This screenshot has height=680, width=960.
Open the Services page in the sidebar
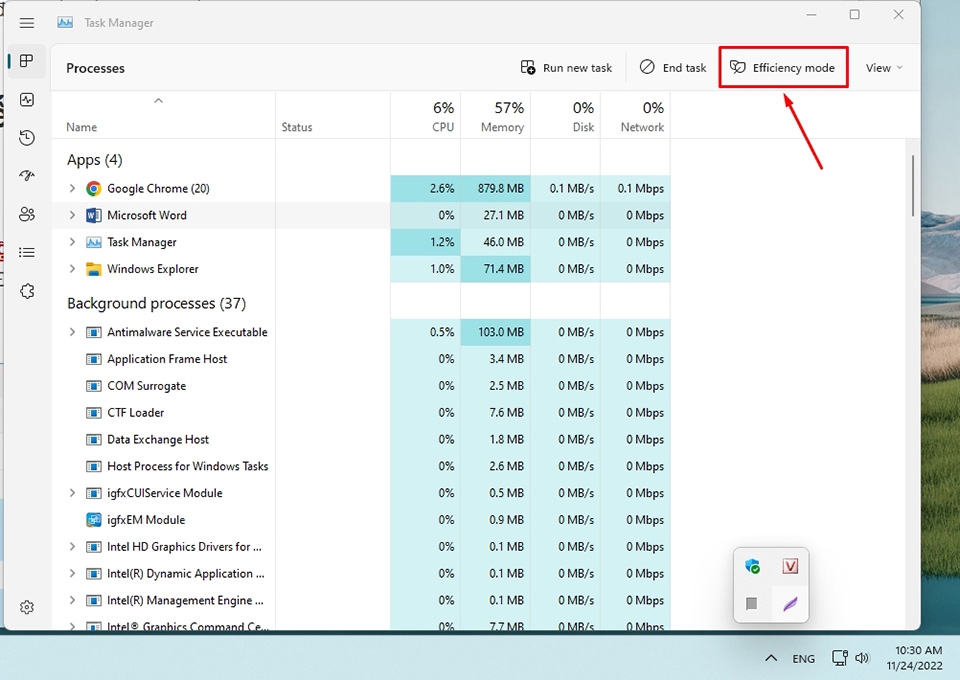coord(27,291)
